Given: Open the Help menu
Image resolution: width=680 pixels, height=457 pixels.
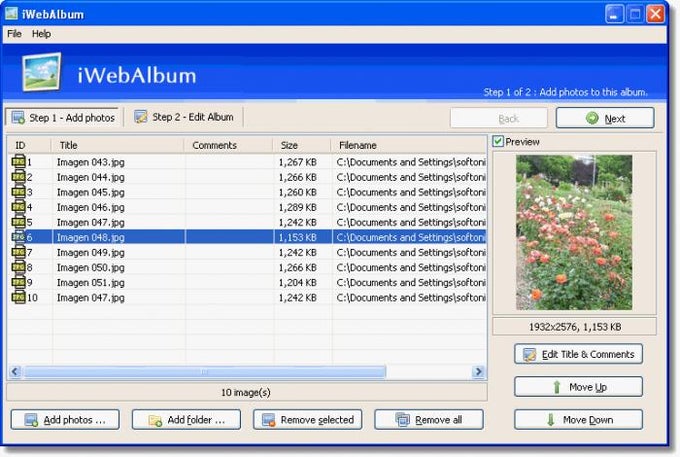Looking at the screenshot, I should [x=41, y=34].
